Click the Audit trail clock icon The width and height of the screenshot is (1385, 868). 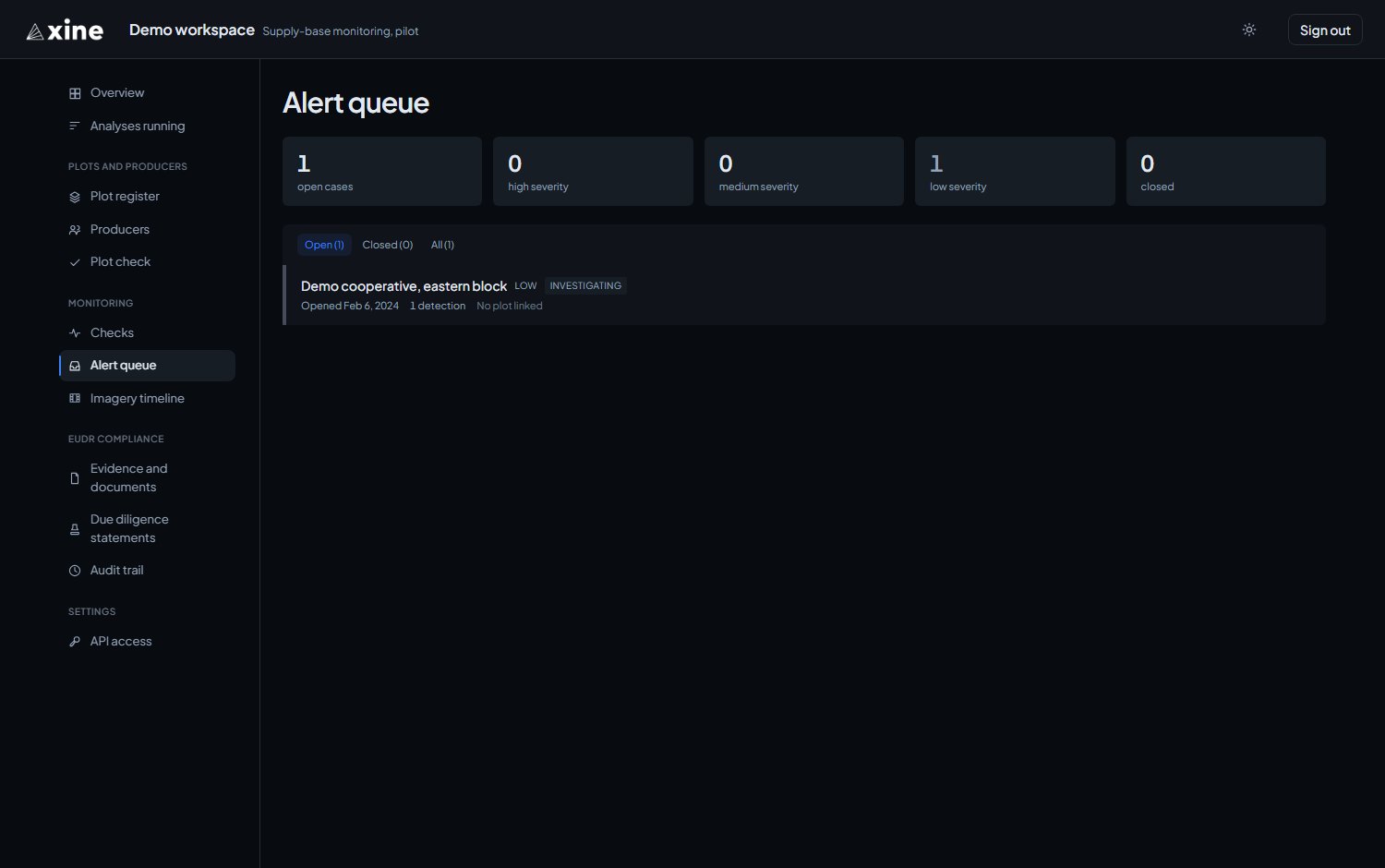75,571
